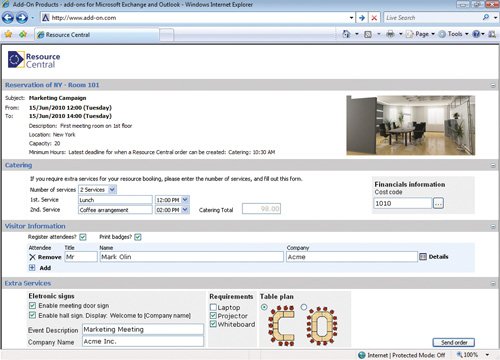Uncheck the Whiteboard requirement
This screenshot has height=360, width=500.
(x=213, y=324)
